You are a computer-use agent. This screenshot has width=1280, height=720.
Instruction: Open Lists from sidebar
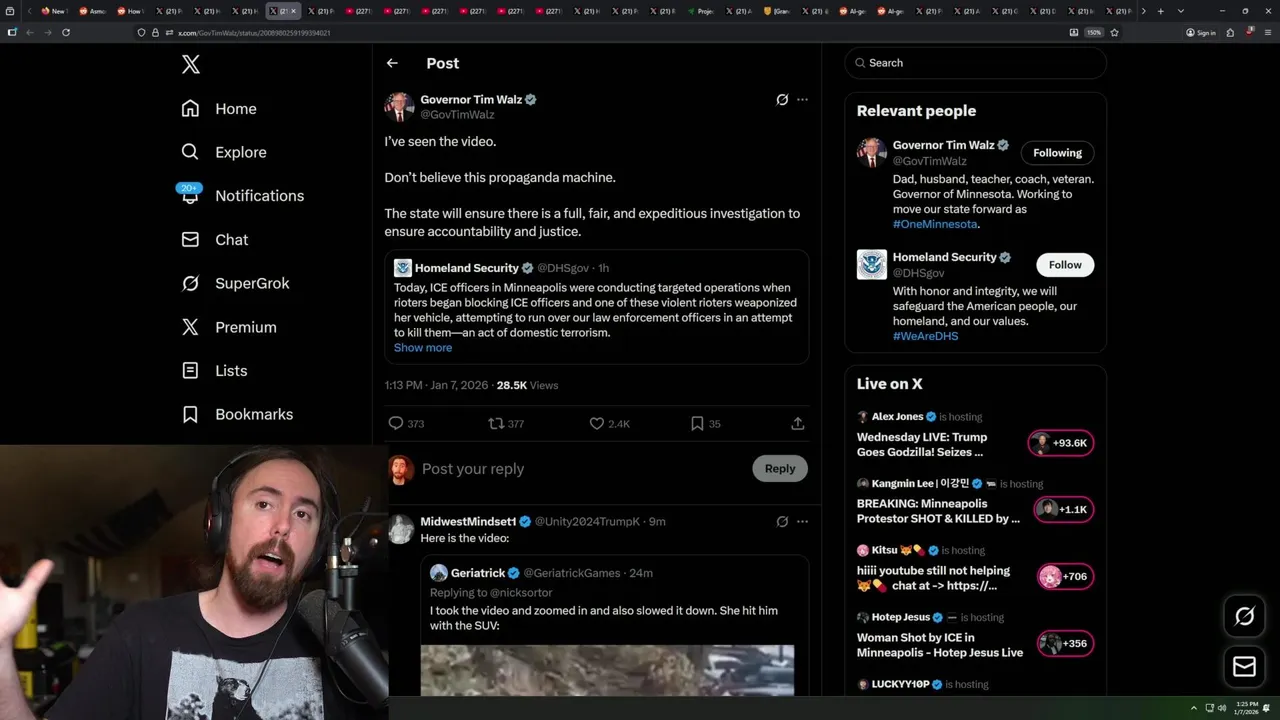click(214, 371)
